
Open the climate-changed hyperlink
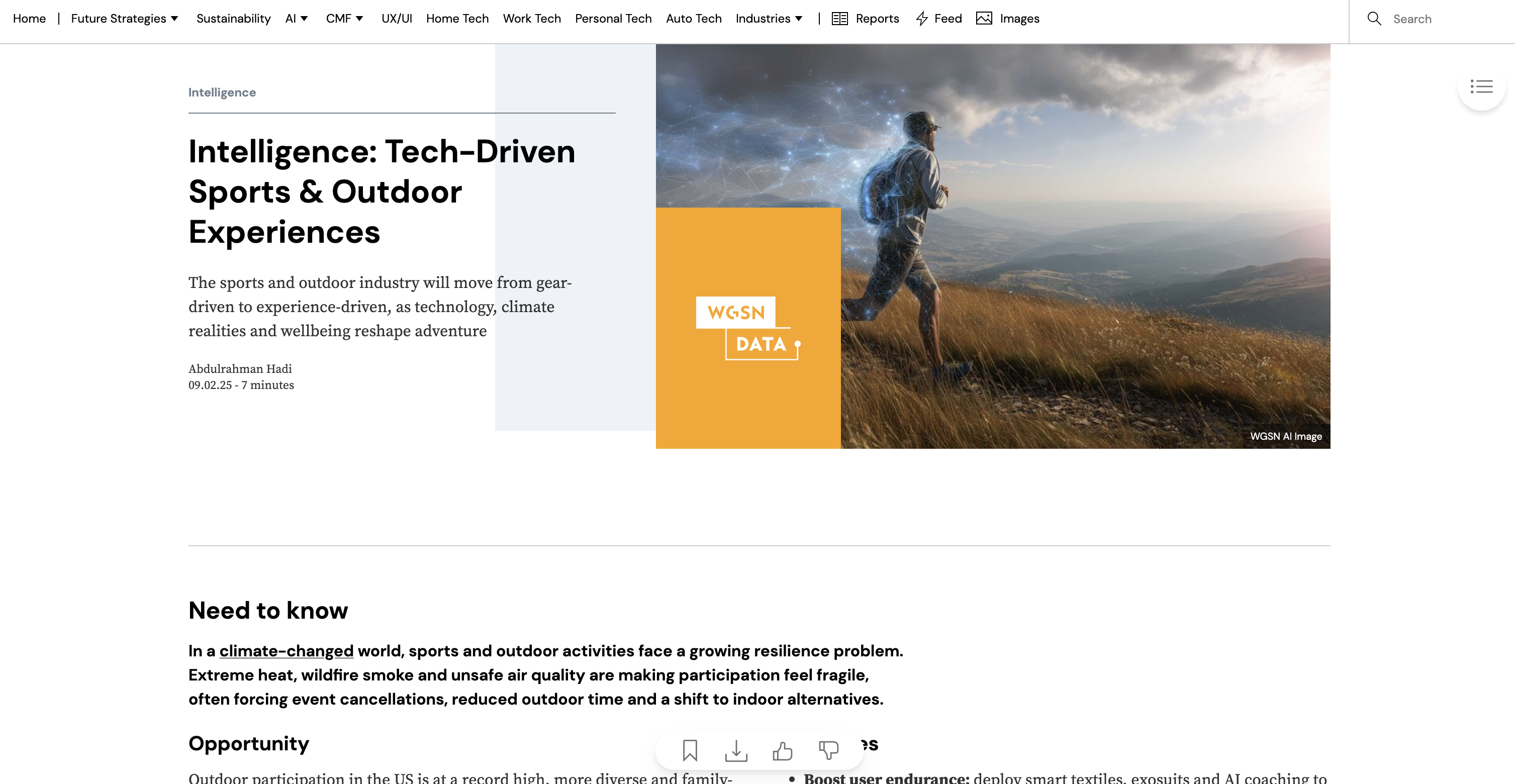[x=286, y=650]
